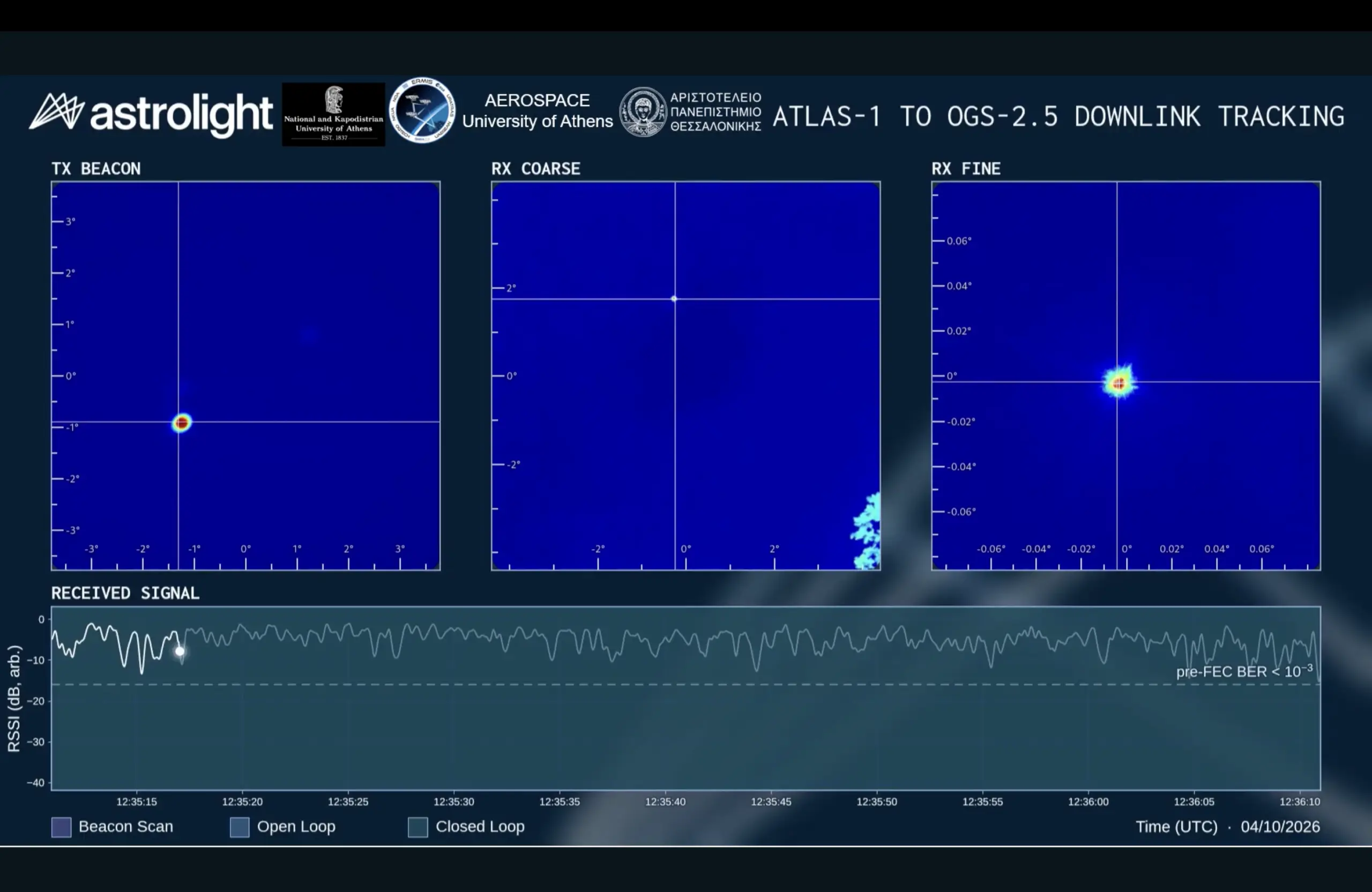This screenshot has height=892, width=1372.
Task: Click the cyan cloud patch in RX COARSE
Action: coord(866,531)
